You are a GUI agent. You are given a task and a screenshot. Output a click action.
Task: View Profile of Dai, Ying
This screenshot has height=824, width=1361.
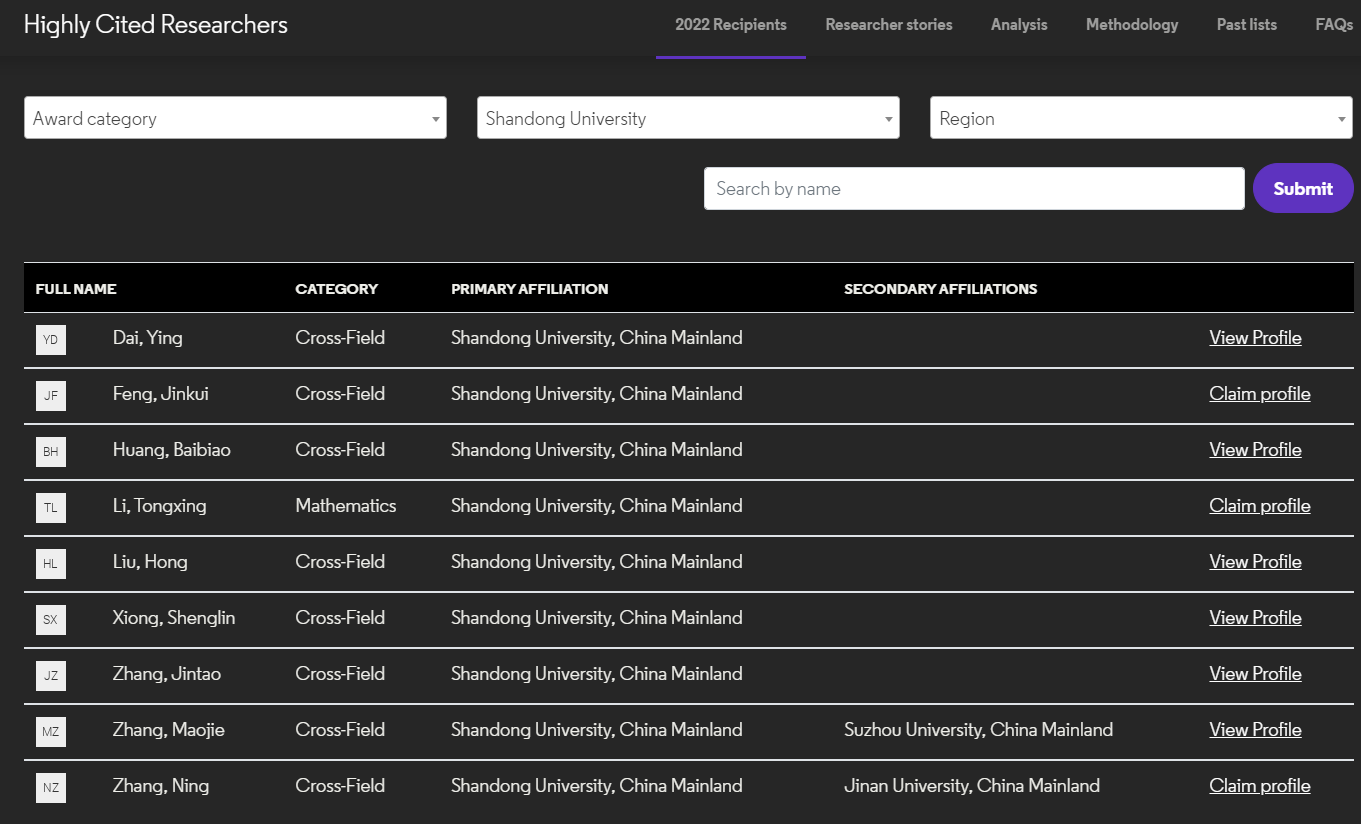tap(1255, 338)
